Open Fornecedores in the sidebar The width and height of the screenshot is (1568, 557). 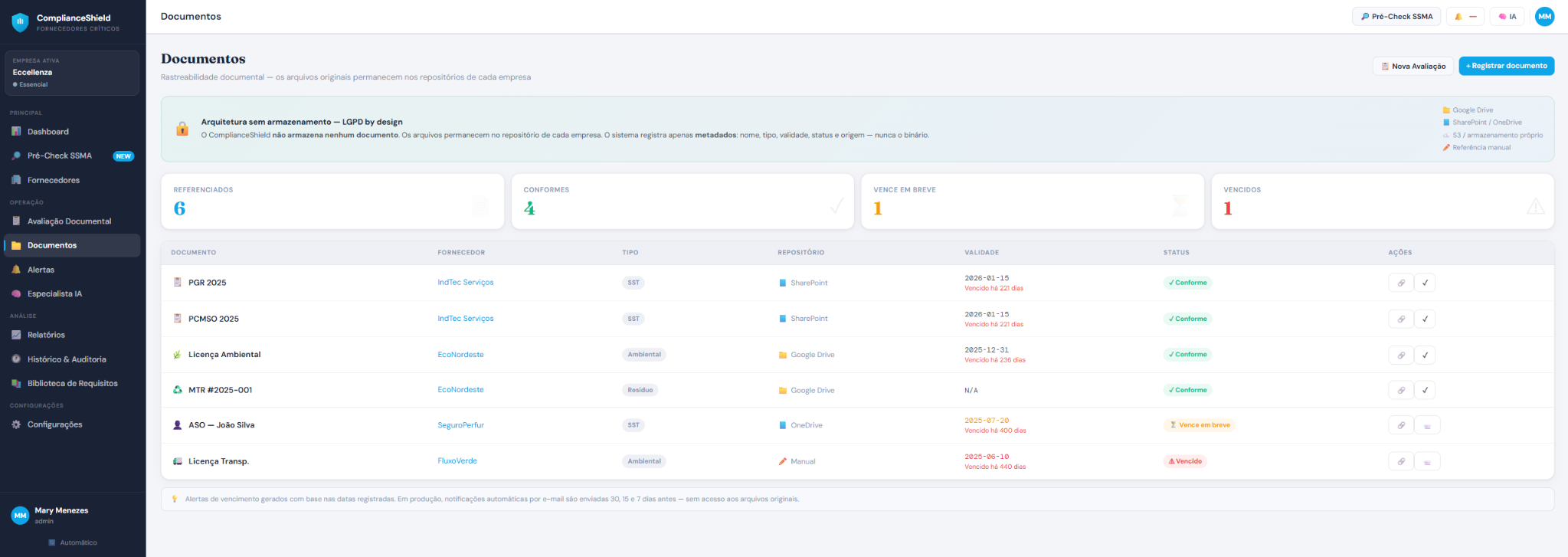tap(72, 180)
